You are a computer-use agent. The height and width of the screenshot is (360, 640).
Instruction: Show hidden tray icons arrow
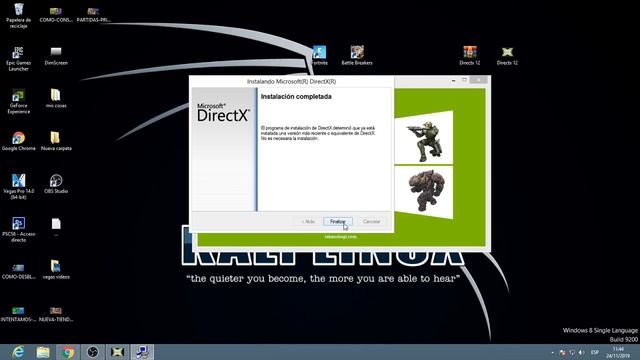pos(553,353)
